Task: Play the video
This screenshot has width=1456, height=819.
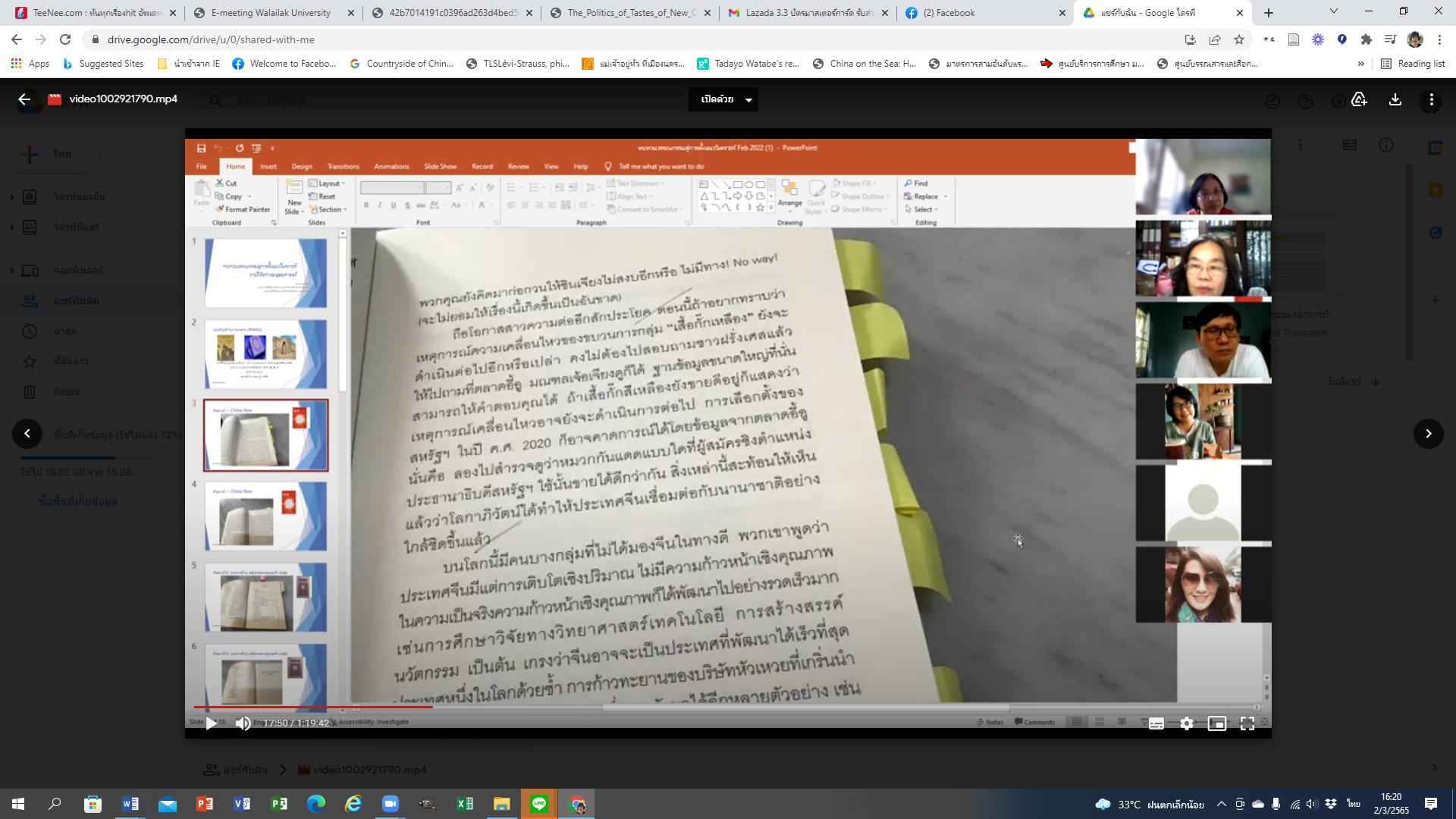Action: tap(212, 723)
